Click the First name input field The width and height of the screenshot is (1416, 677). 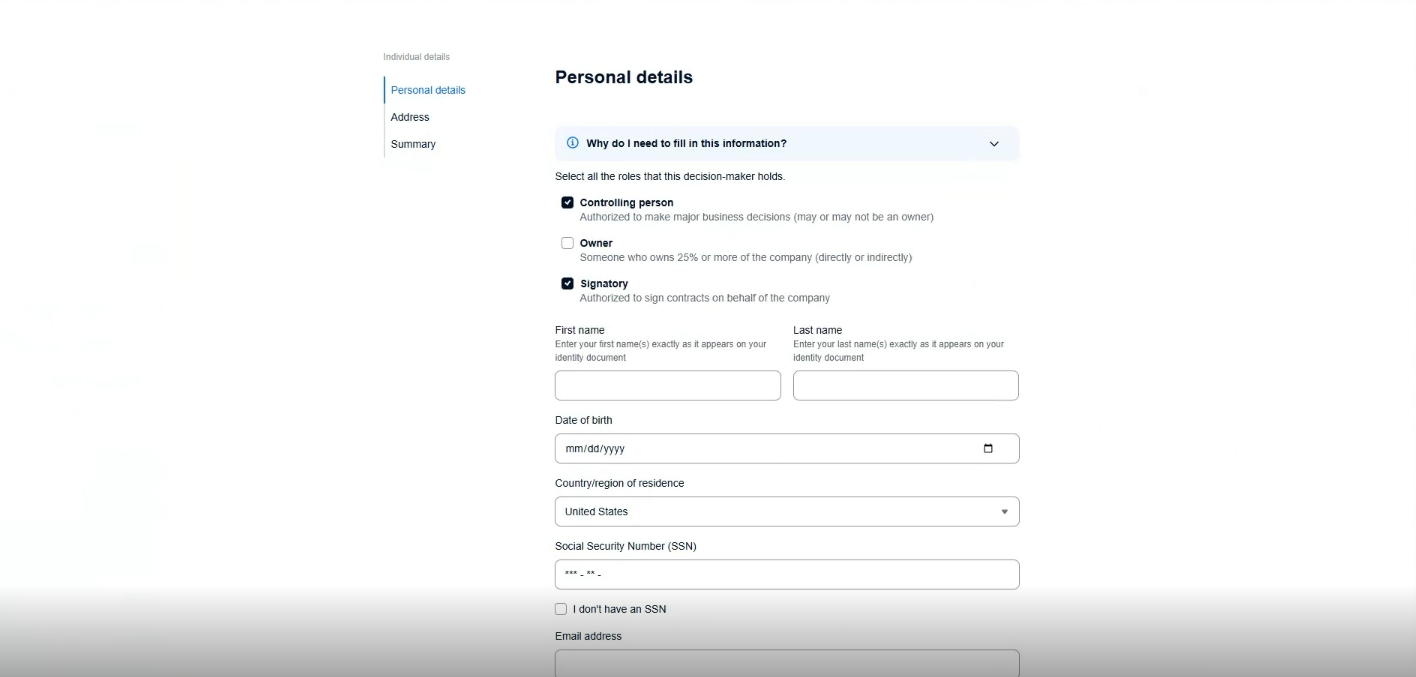coord(668,385)
